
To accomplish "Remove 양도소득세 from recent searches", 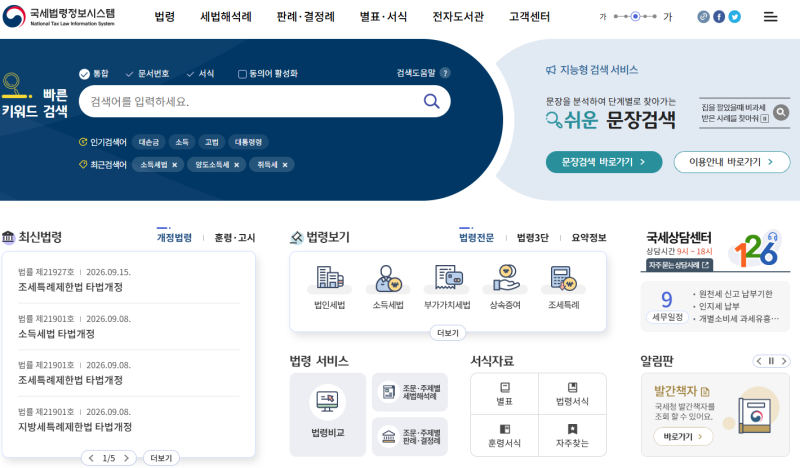I will [x=236, y=165].
